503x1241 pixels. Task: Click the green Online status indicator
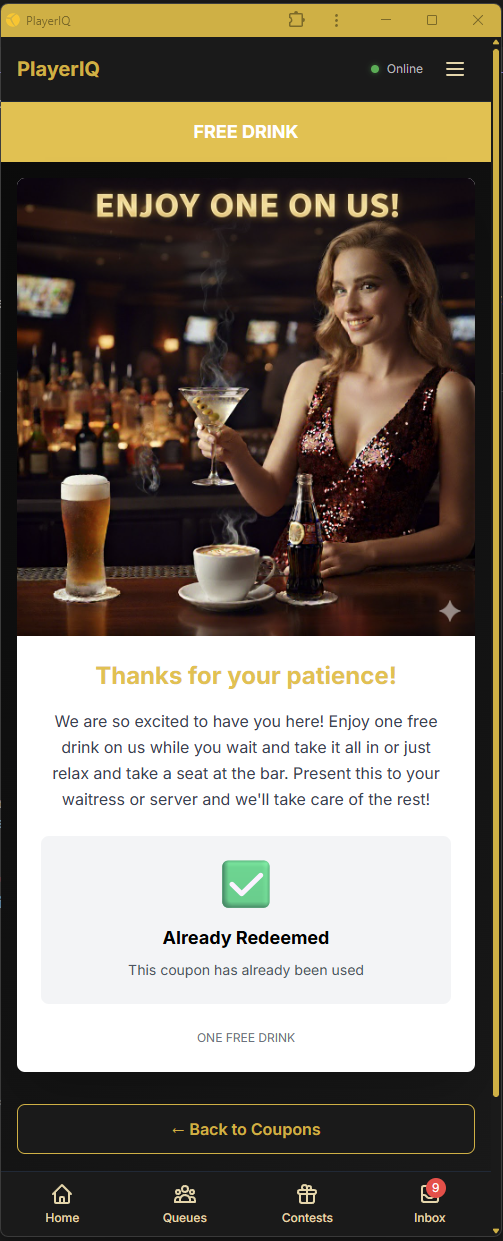tap(375, 69)
